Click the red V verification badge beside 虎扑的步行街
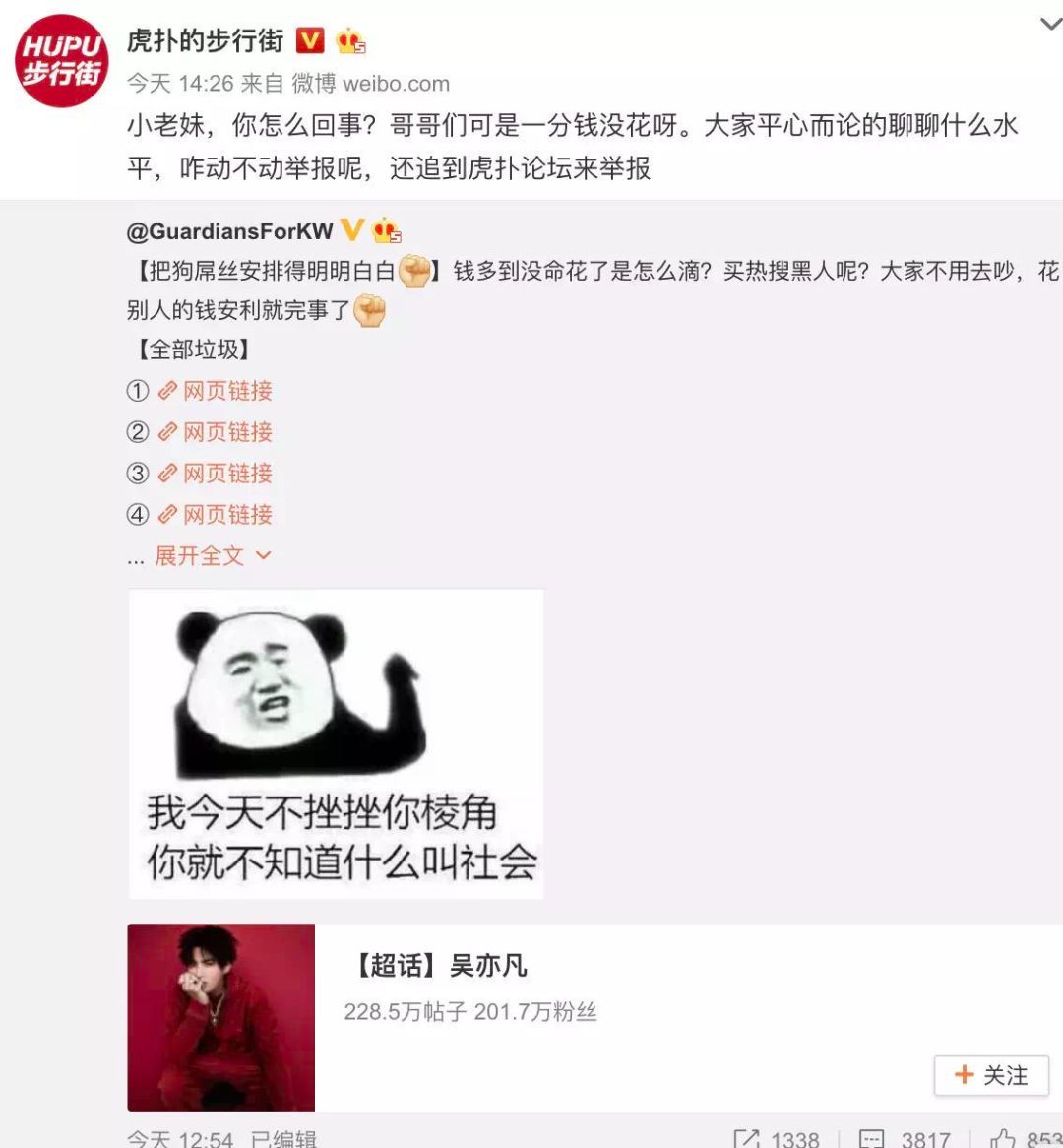This screenshot has width=1063, height=1148. coord(310,40)
